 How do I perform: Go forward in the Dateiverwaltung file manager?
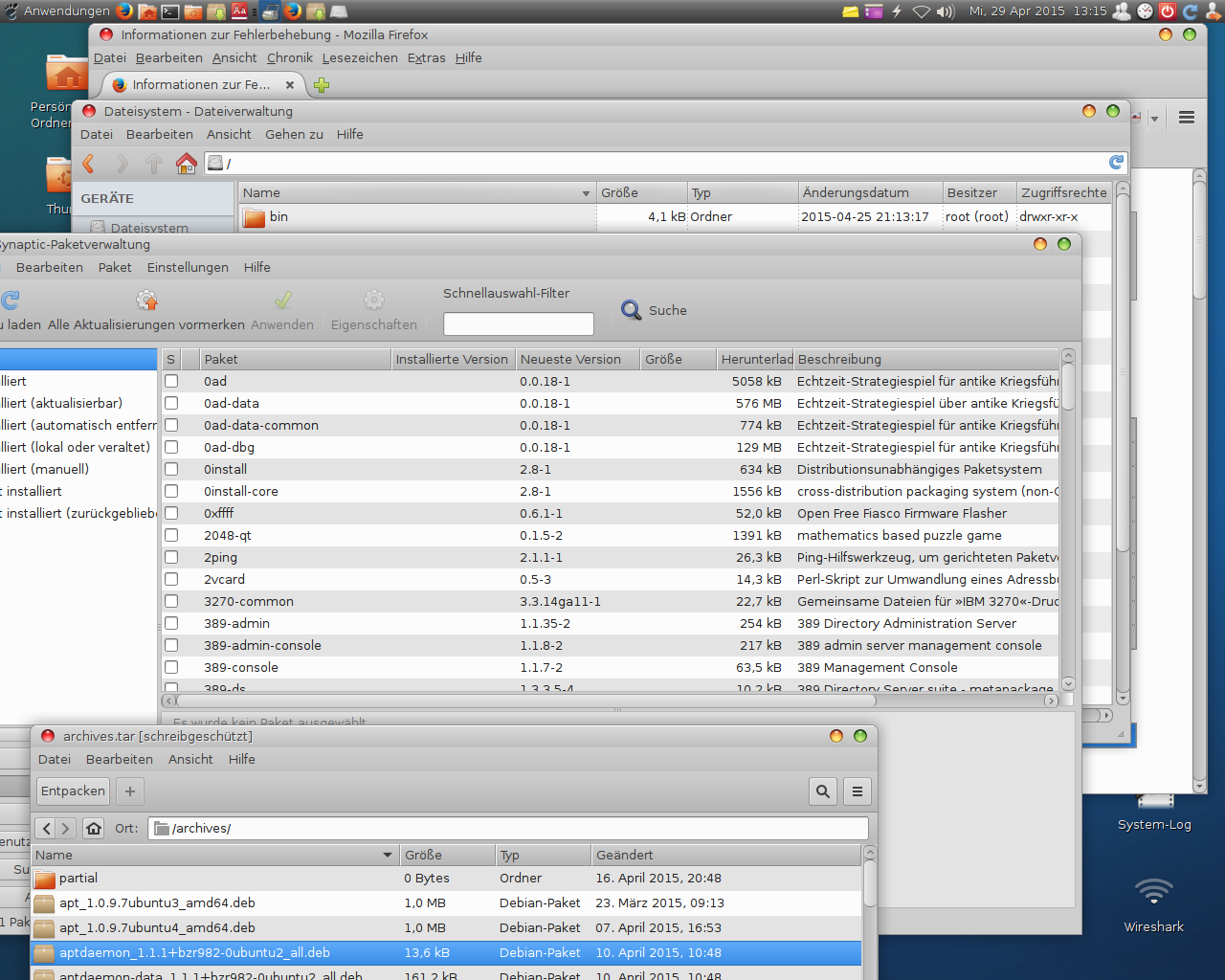click(122, 164)
